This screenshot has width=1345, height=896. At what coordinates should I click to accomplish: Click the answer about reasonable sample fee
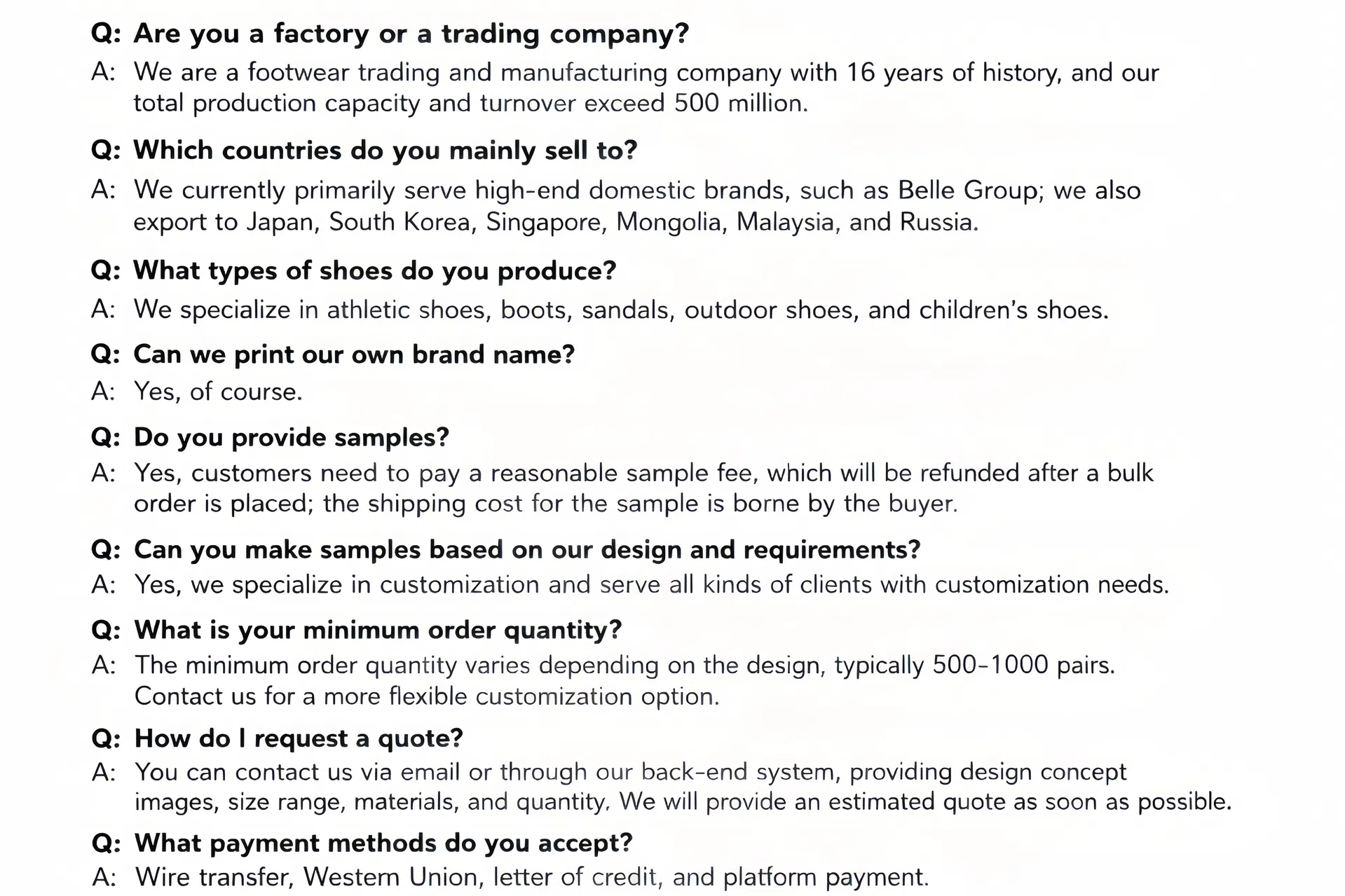pos(643,488)
